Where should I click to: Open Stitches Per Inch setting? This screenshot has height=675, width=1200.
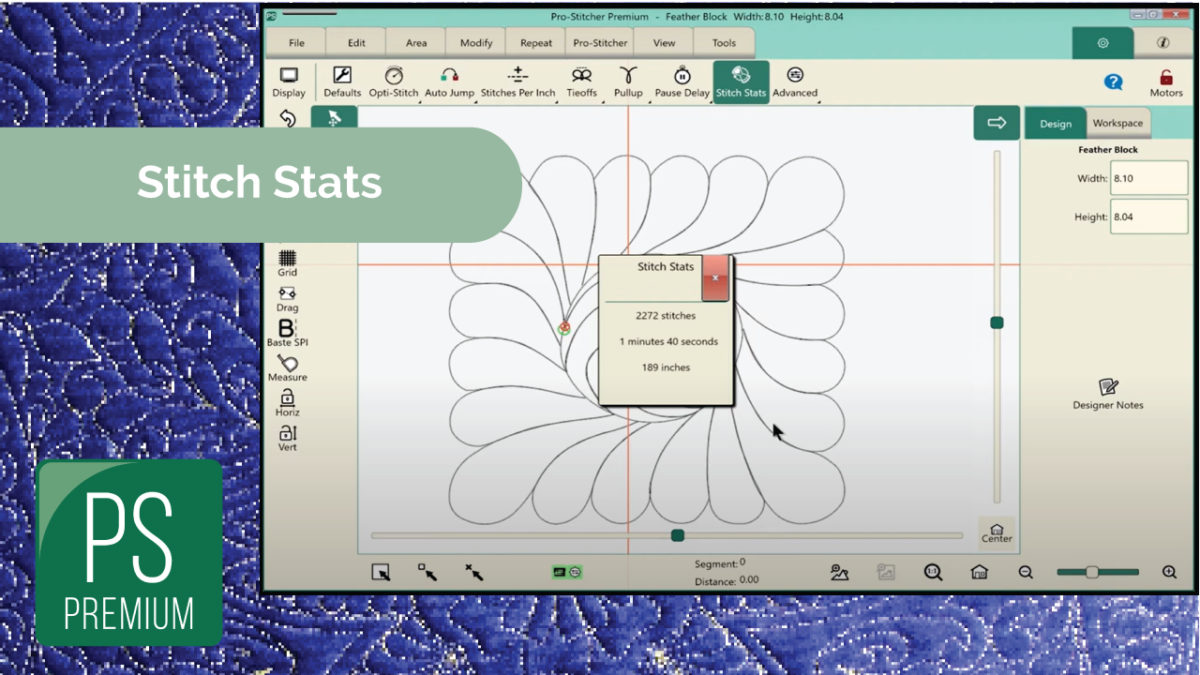[x=517, y=81]
